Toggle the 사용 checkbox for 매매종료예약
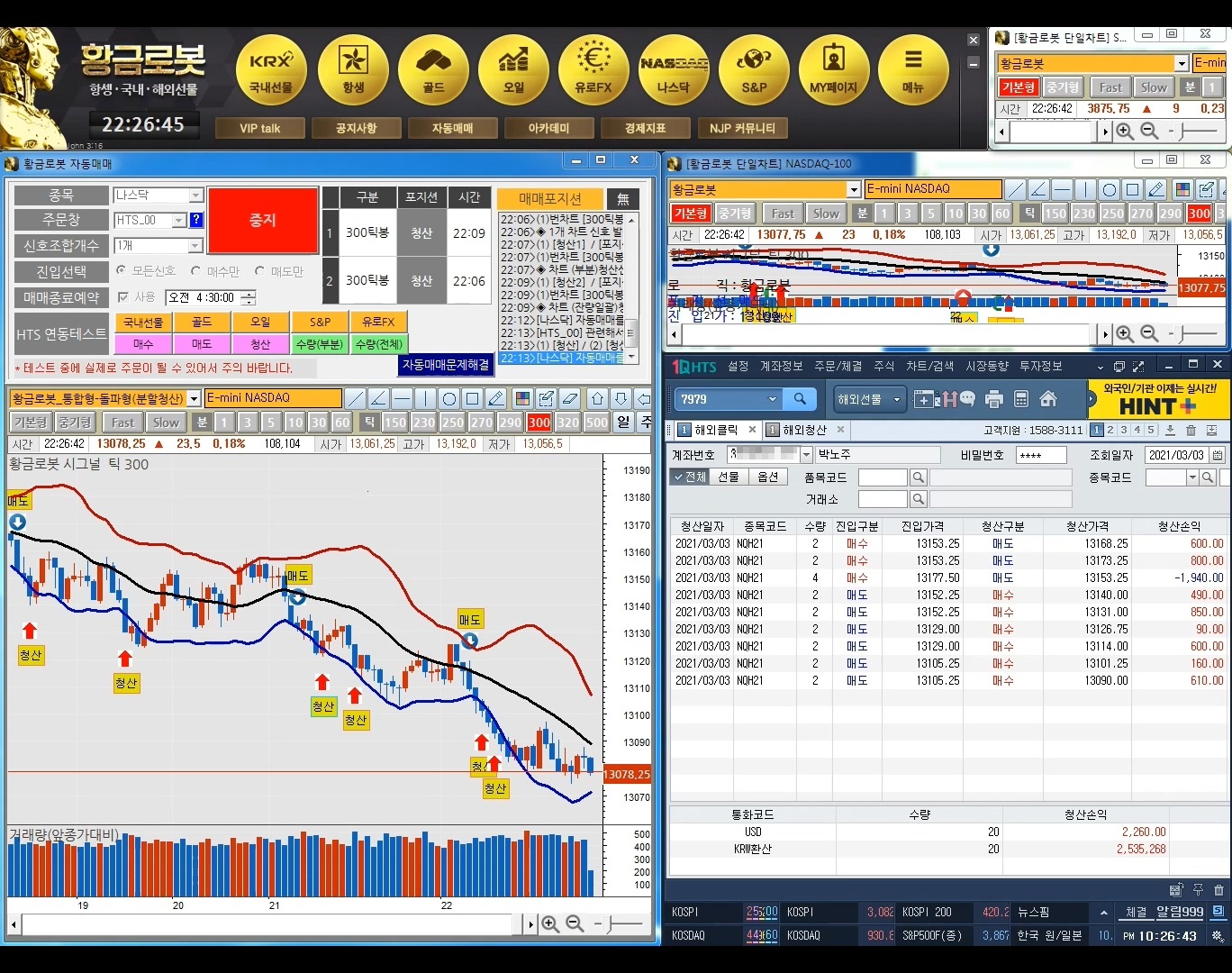Screen dimensions: 1232x973 click(x=123, y=296)
